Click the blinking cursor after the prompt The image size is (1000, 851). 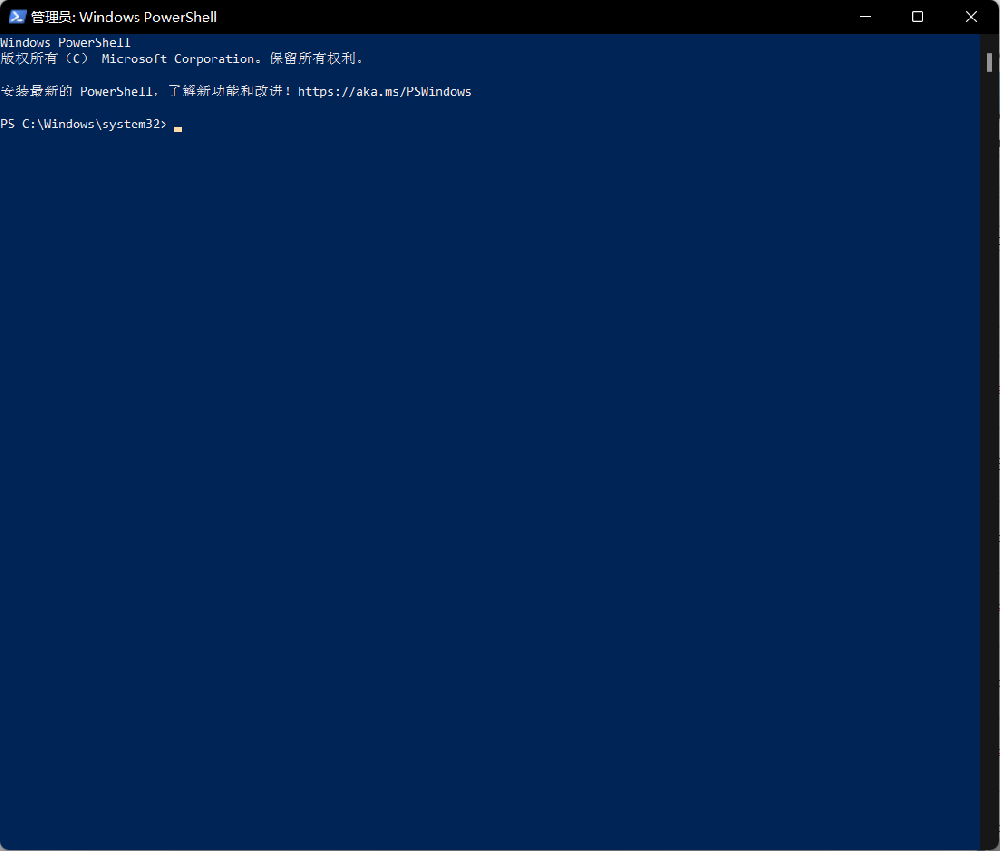pos(178,129)
